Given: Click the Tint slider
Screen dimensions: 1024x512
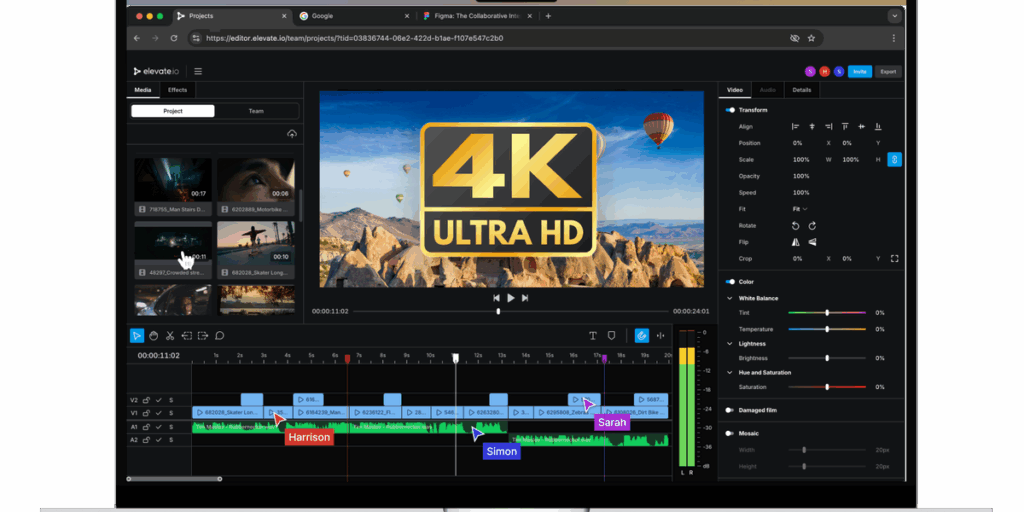Looking at the screenshot, I should 827,313.
